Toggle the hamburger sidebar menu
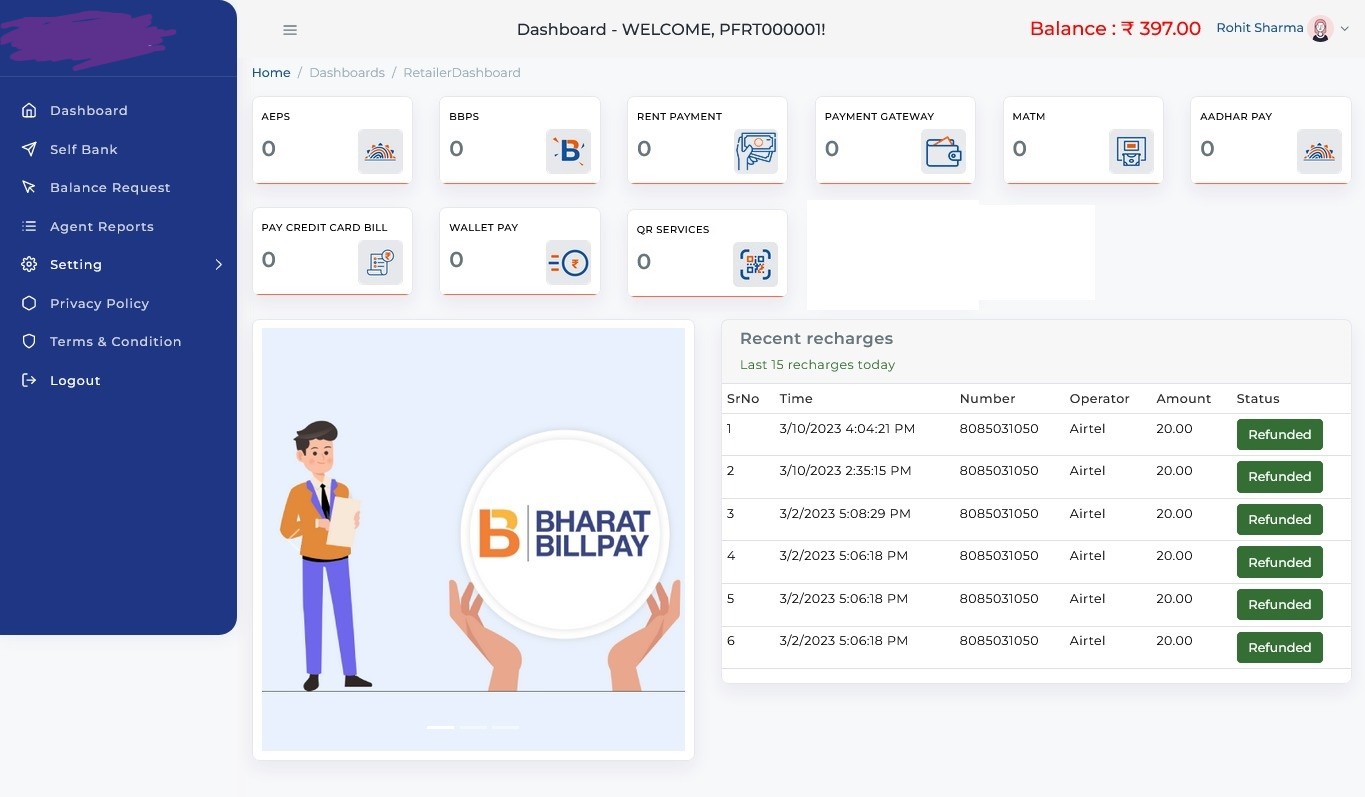Screen dimensions: 1365x797 click(290, 30)
